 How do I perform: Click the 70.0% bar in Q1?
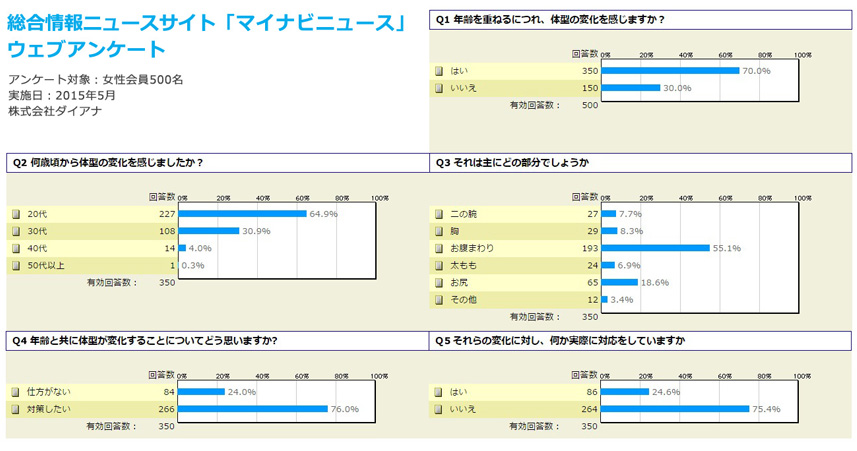tap(670, 71)
